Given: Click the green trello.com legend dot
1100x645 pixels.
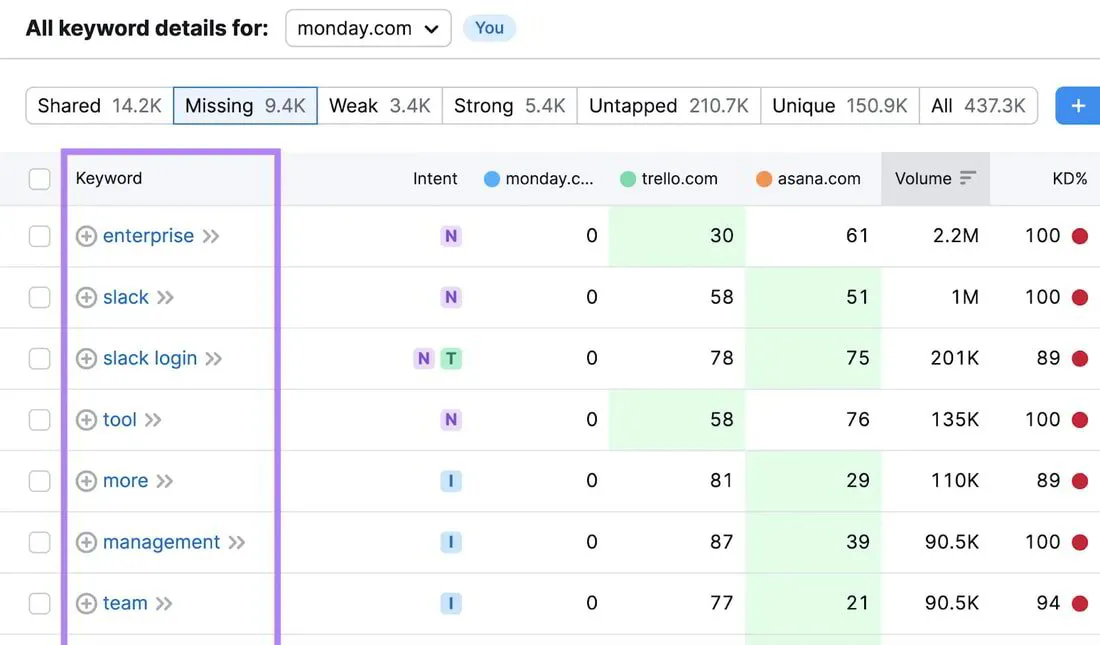Looking at the screenshot, I should [x=626, y=178].
